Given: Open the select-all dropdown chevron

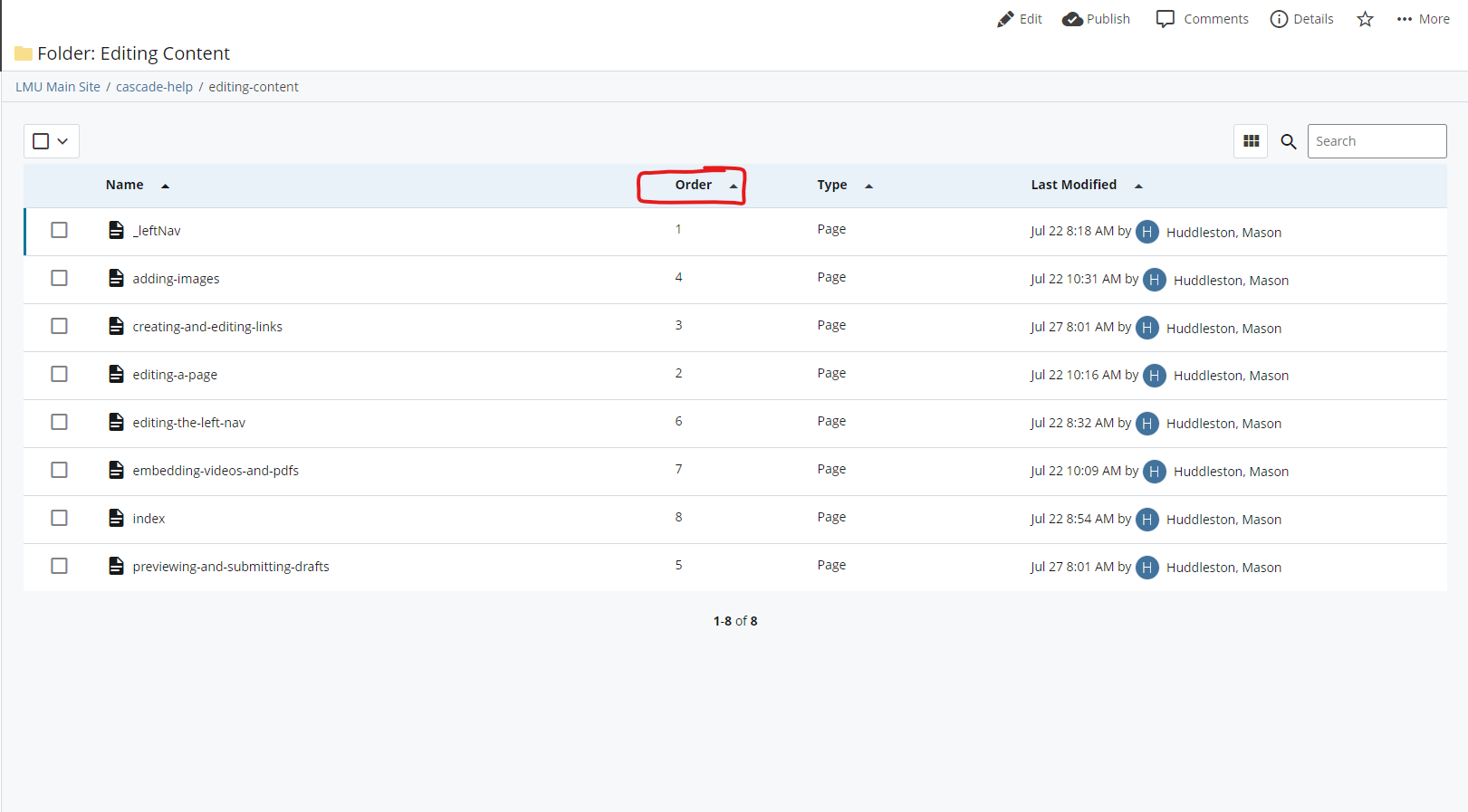Looking at the screenshot, I should 62,141.
